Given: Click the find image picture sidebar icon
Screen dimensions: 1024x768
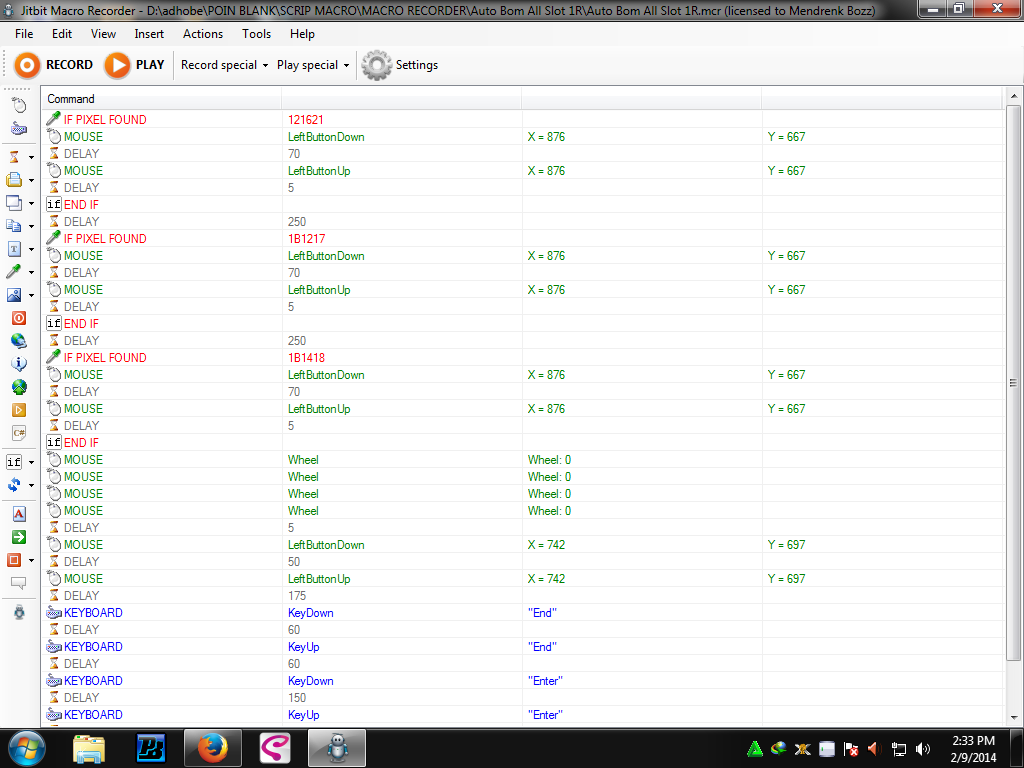Looking at the screenshot, I should click(x=14, y=295).
